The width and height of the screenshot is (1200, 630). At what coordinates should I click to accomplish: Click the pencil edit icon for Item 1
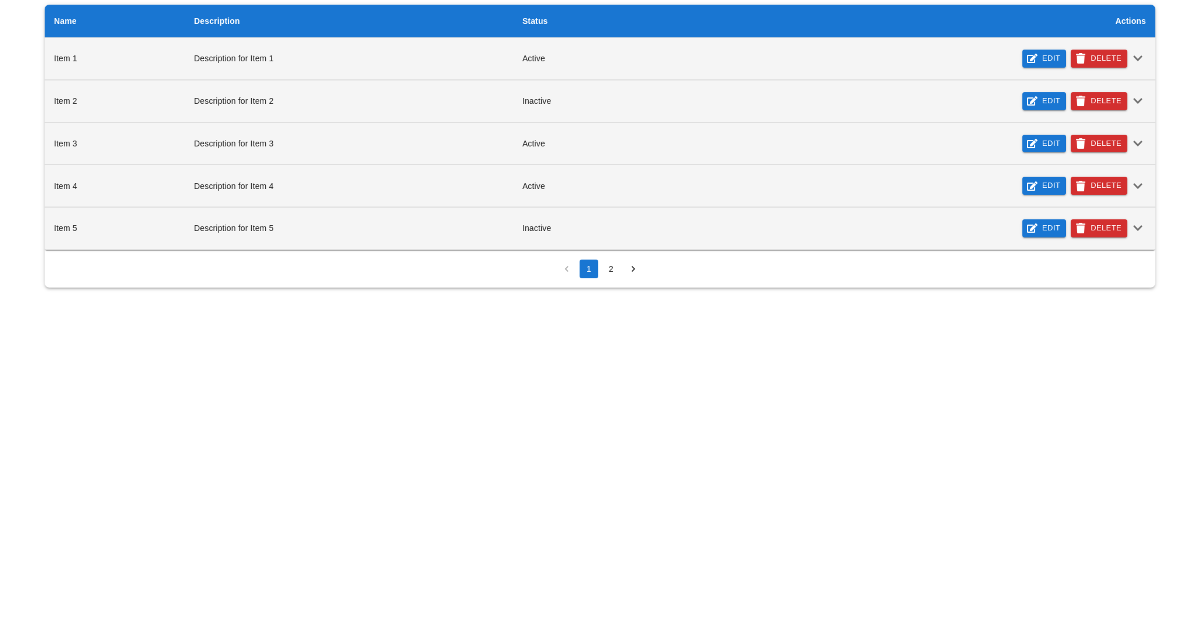(x=1033, y=58)
